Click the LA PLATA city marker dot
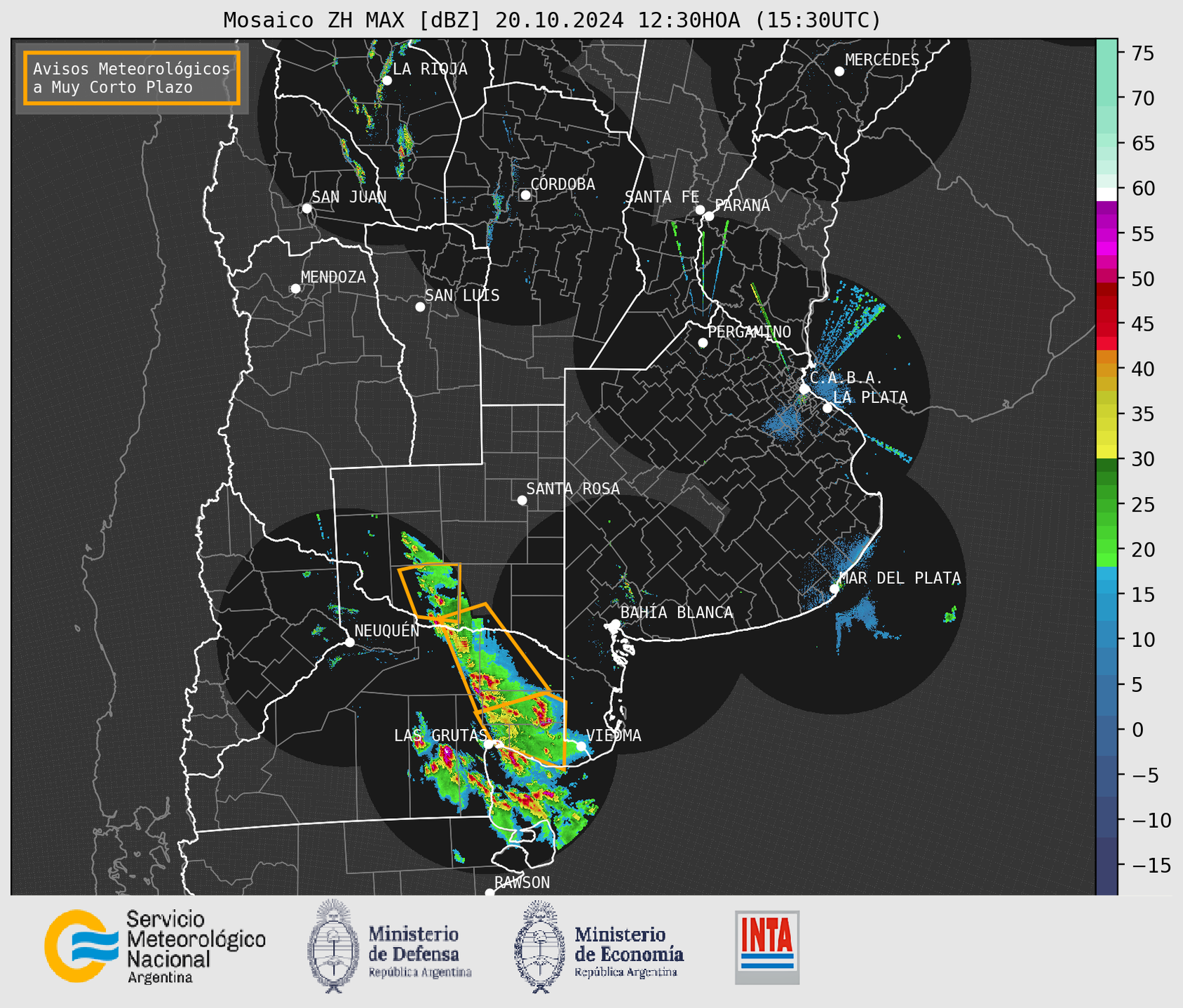The width and height of the screenshot is (1183, 1008). [x=827, y=408]
